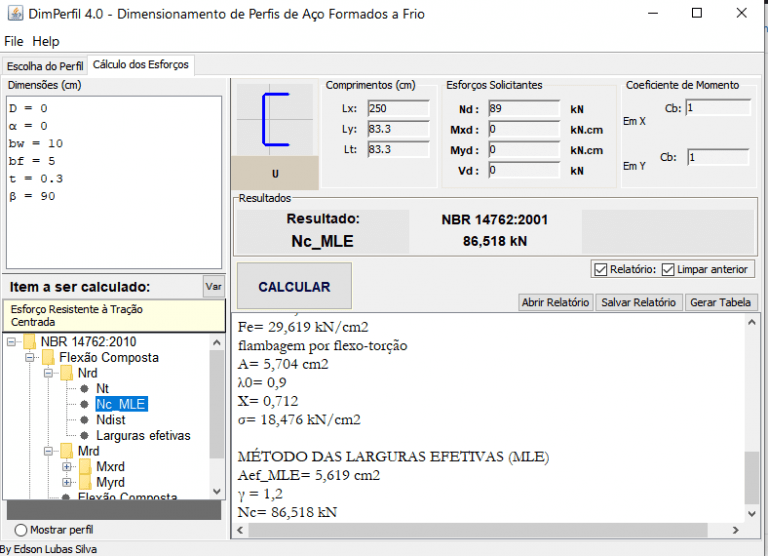Viewport: 768px width, 556px height.
Task: Click the Myrd folder icon
Action: [85, 482]
